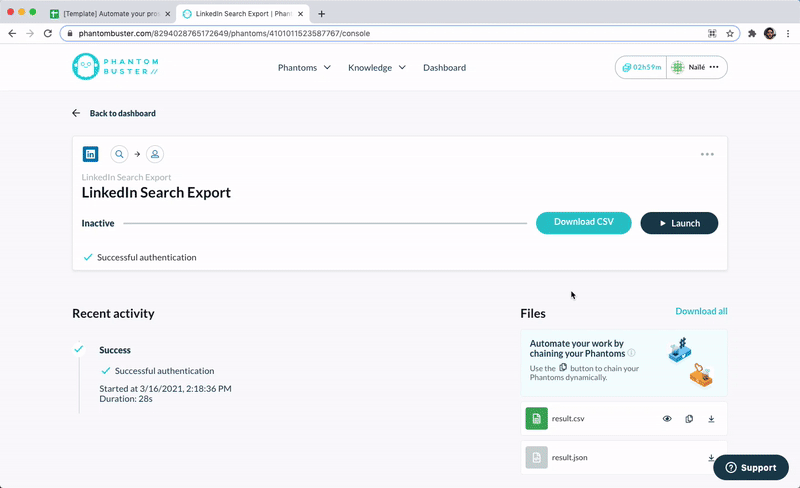Click the browser back button

(x=12, y=33)
